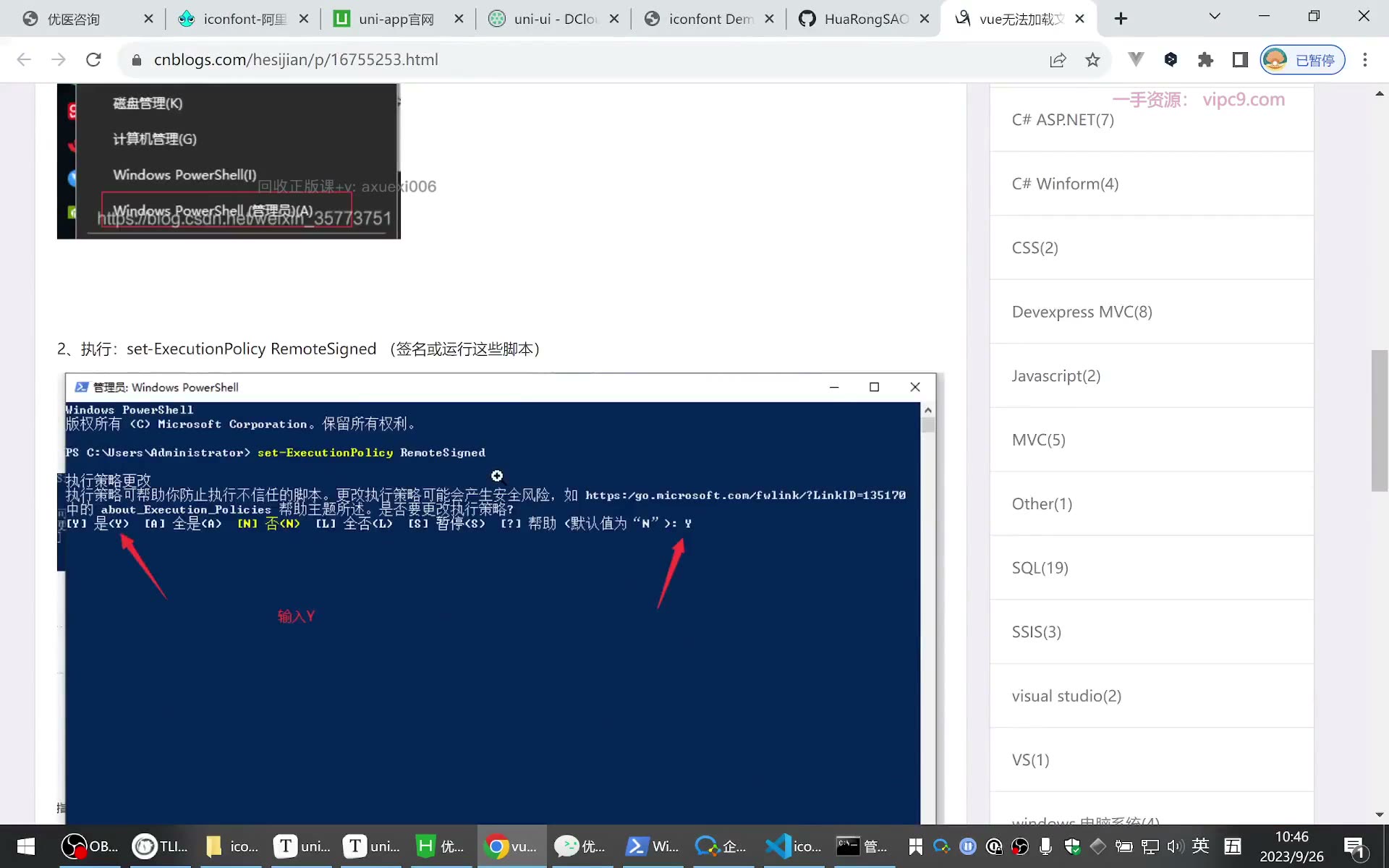Image resolution: width=1389 pixels, height=868 pixels.
Task: Open the extensions puzzle menu
Action: 1205,59
